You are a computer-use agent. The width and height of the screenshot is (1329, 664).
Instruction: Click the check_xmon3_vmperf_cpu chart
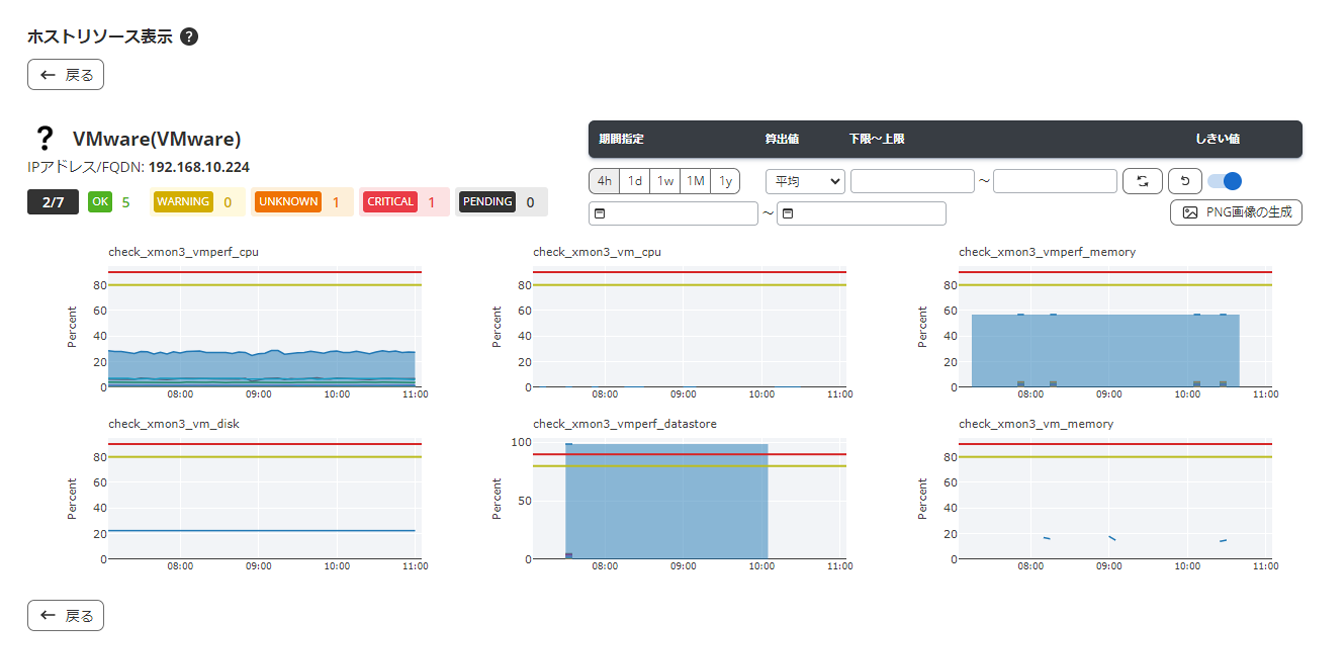tap(265, 325)
